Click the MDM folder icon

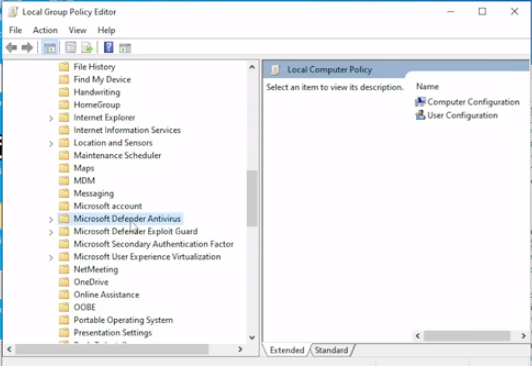(x=64, y=180)
